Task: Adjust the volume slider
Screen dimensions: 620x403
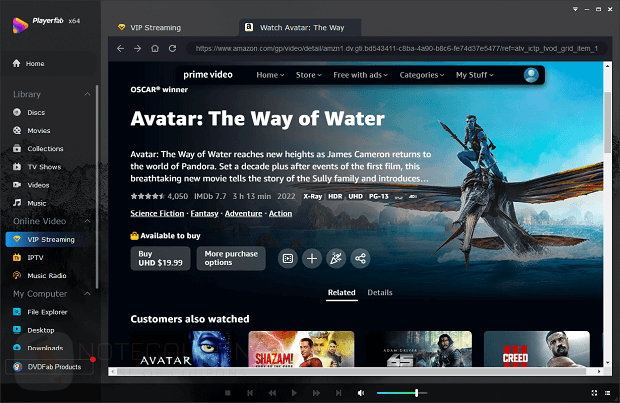Action: tap(402, 393)
